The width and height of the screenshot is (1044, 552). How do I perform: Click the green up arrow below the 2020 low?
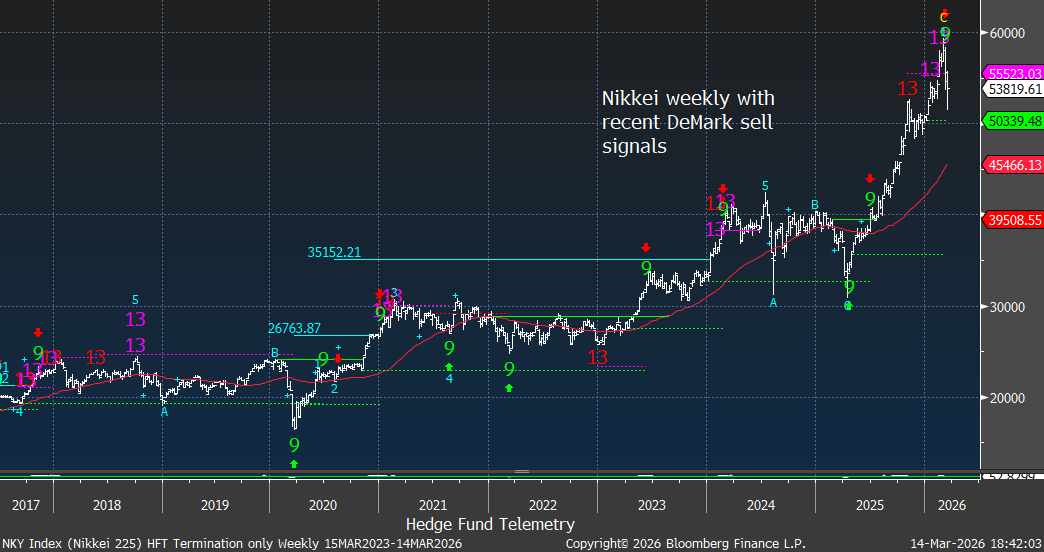[294, 463]
